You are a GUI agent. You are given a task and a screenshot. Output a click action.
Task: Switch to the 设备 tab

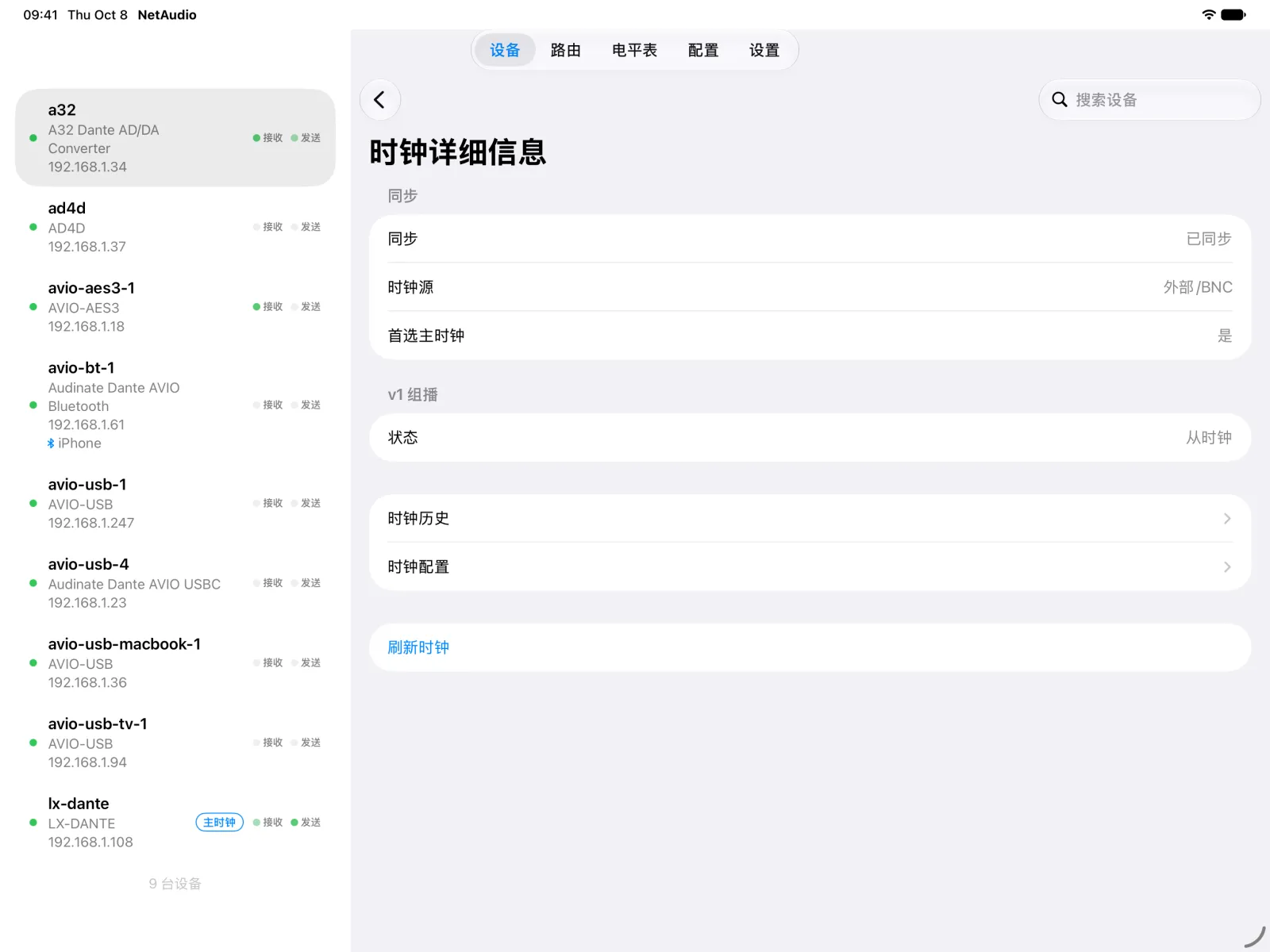pyautogui.click(x=505, y=51)
